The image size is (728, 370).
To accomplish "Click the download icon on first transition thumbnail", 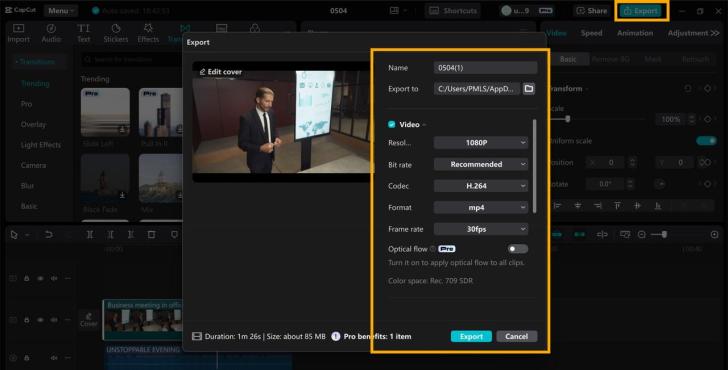I will tap(122, 130).
